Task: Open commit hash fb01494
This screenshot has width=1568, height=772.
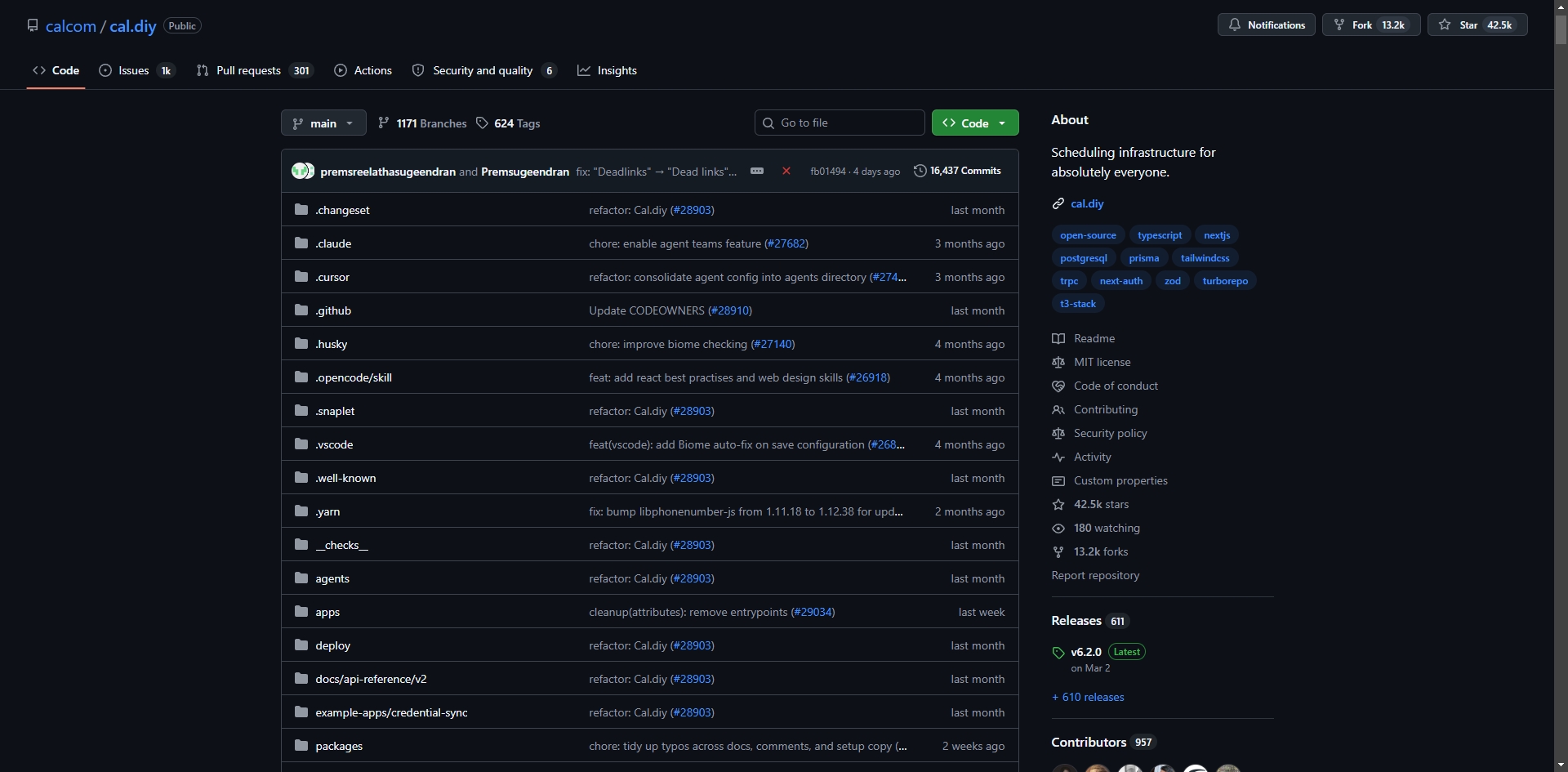Action: (828, 172)
